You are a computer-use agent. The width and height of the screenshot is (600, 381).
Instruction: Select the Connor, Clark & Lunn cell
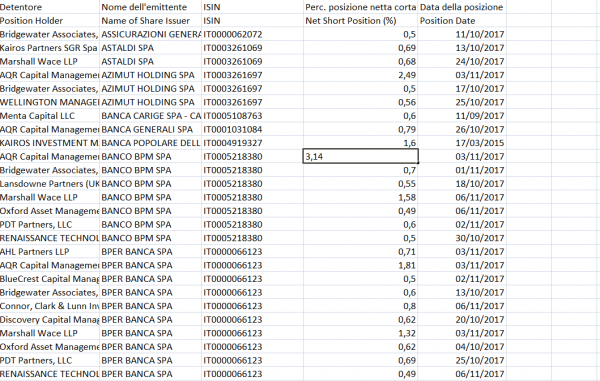tap(50, 306)
